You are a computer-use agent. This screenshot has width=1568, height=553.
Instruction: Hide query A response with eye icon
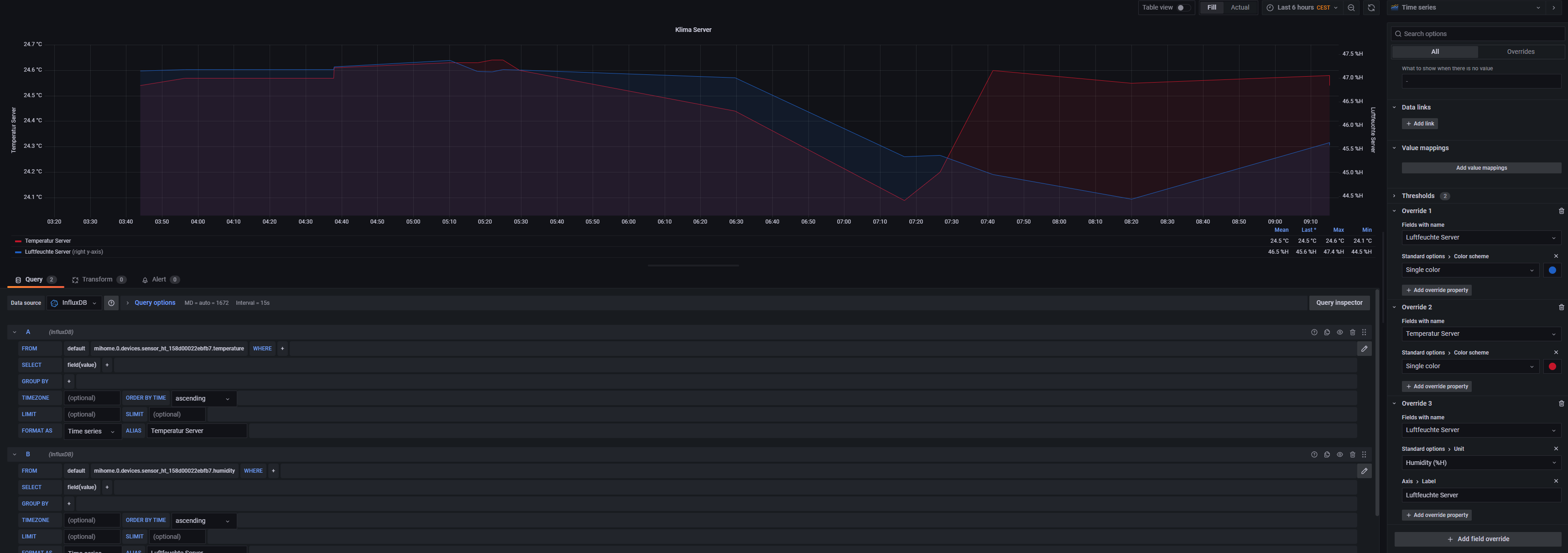[1340, 333]
